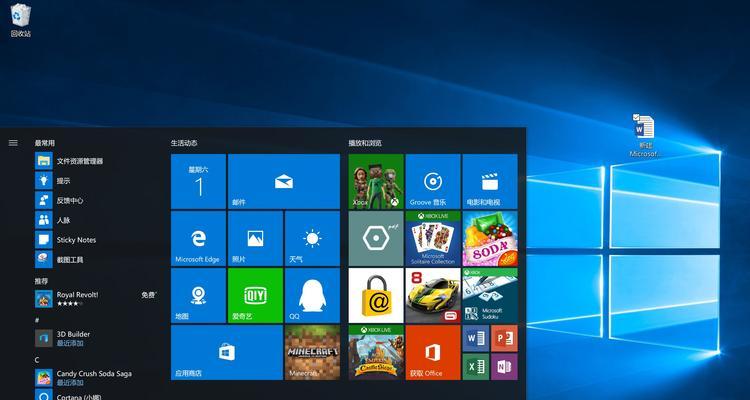Image resolution: width=750 pixels, height=400 pixels.
Task: Open the 天气 weather tile
Action: click(312, 238)
